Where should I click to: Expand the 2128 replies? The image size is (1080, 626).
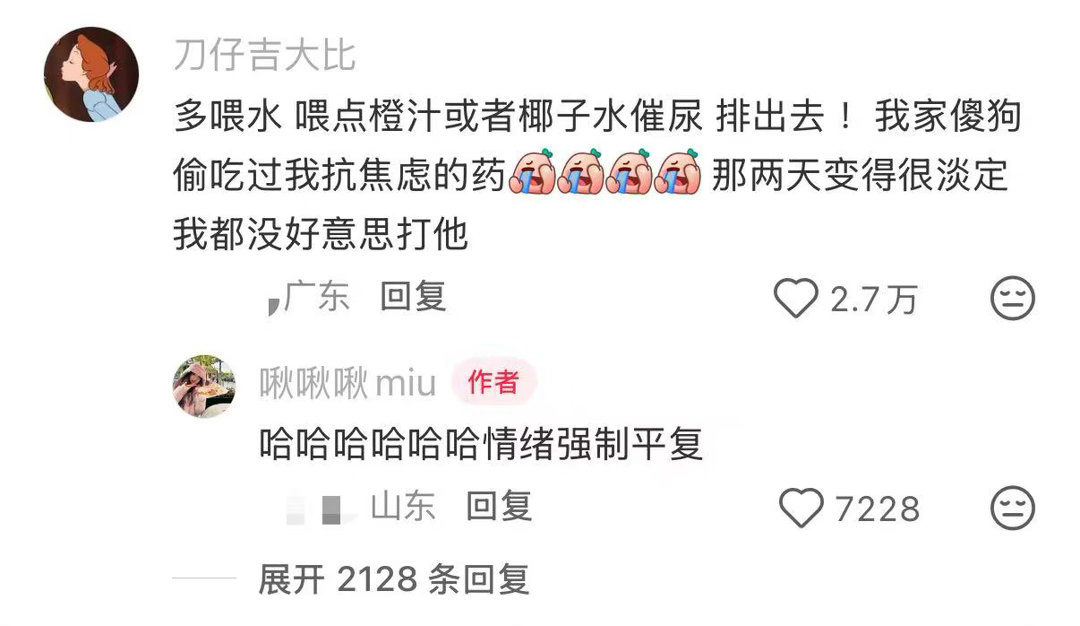pyautogui.click(x=394, y=579)
